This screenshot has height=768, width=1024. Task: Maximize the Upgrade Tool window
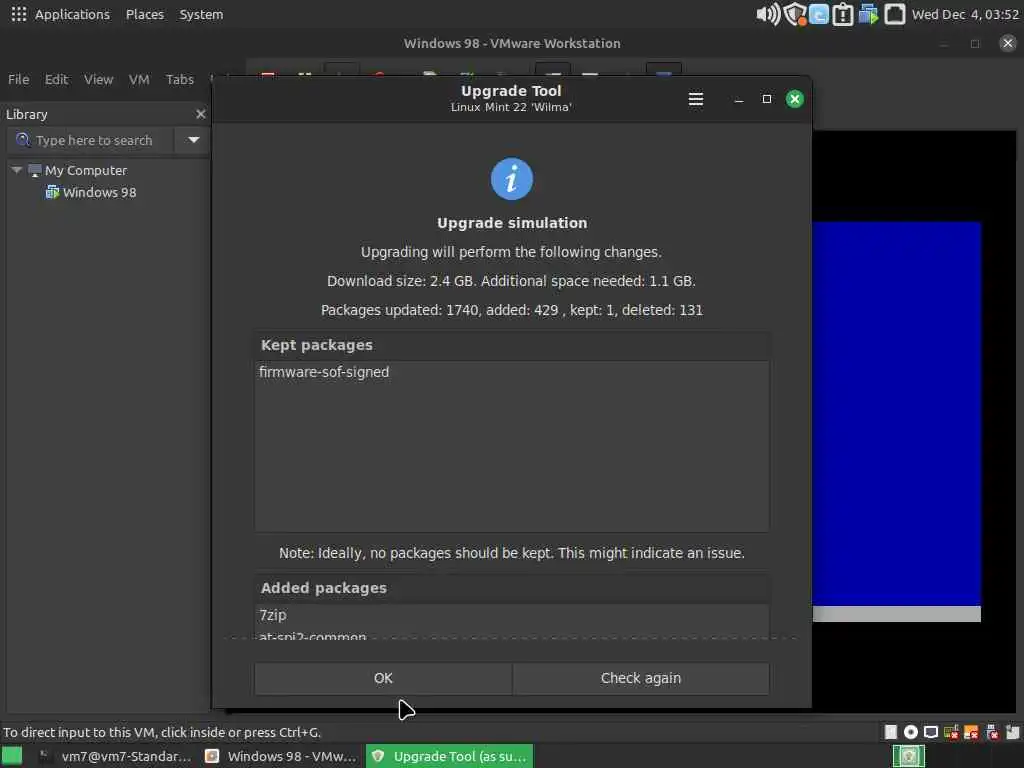(x=767, y=99)
